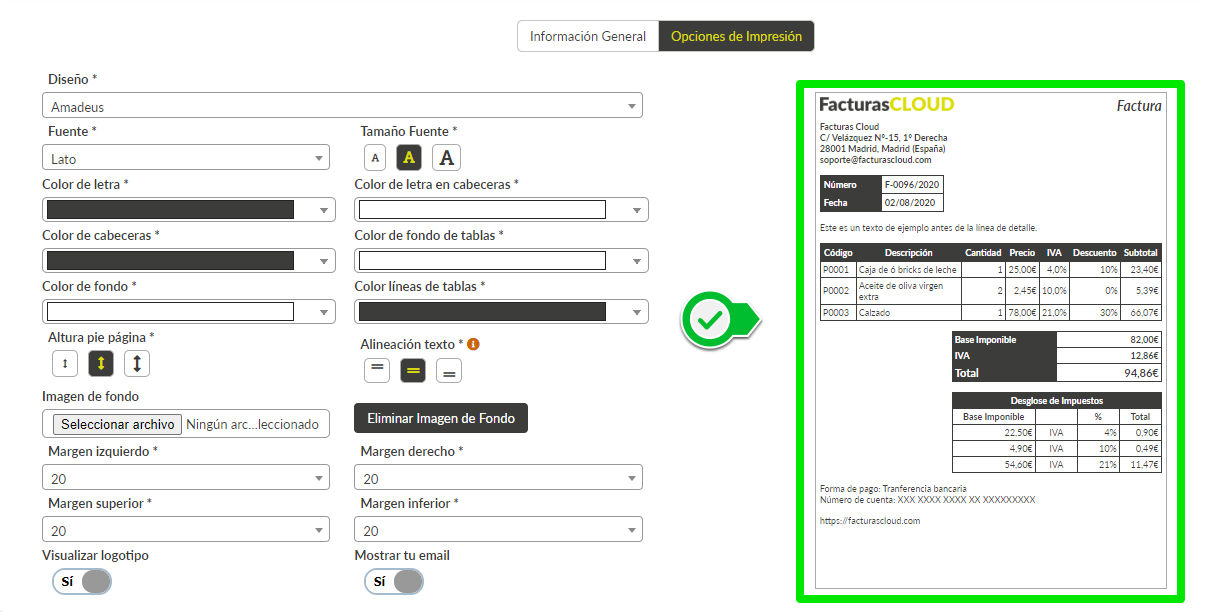Set text alignment to top icon

tap(377, 369)
